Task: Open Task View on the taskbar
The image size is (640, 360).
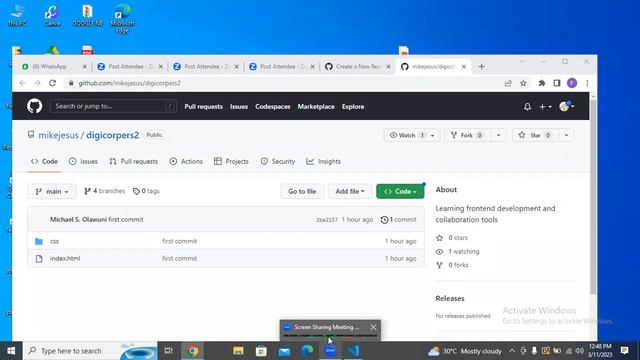Action: 168,351
